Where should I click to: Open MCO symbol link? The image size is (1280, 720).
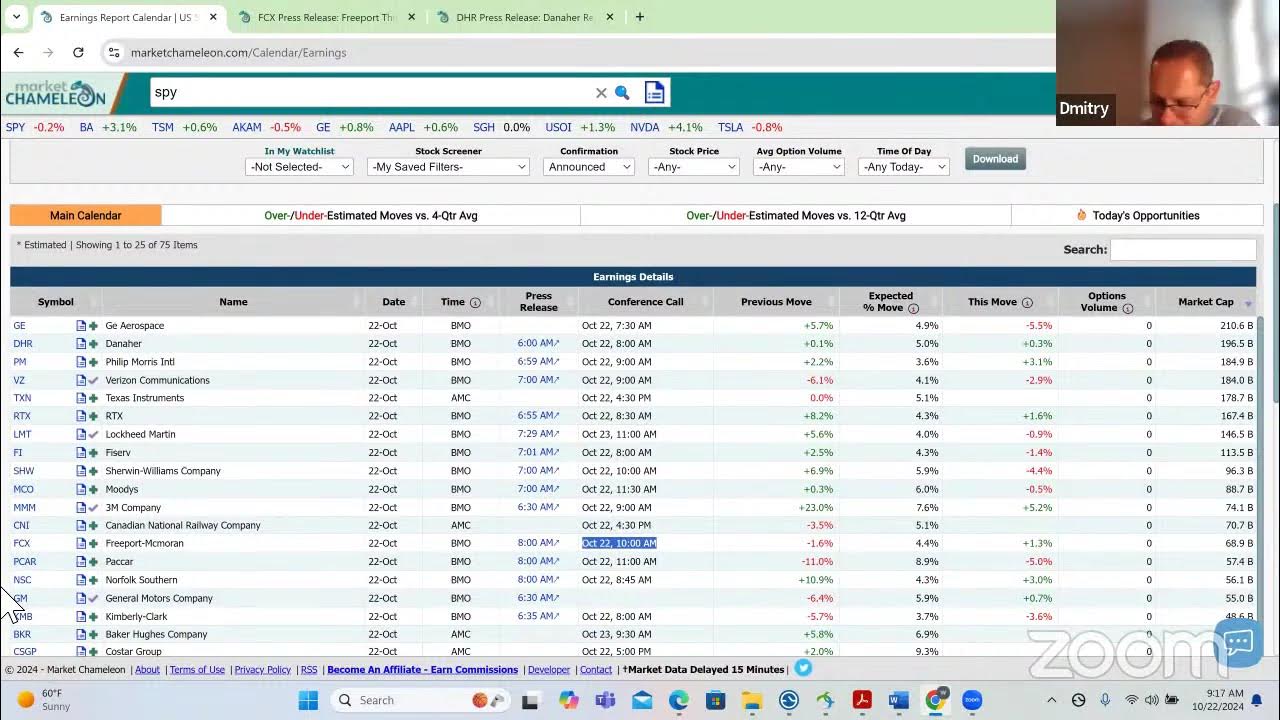[x=24, y=490]
